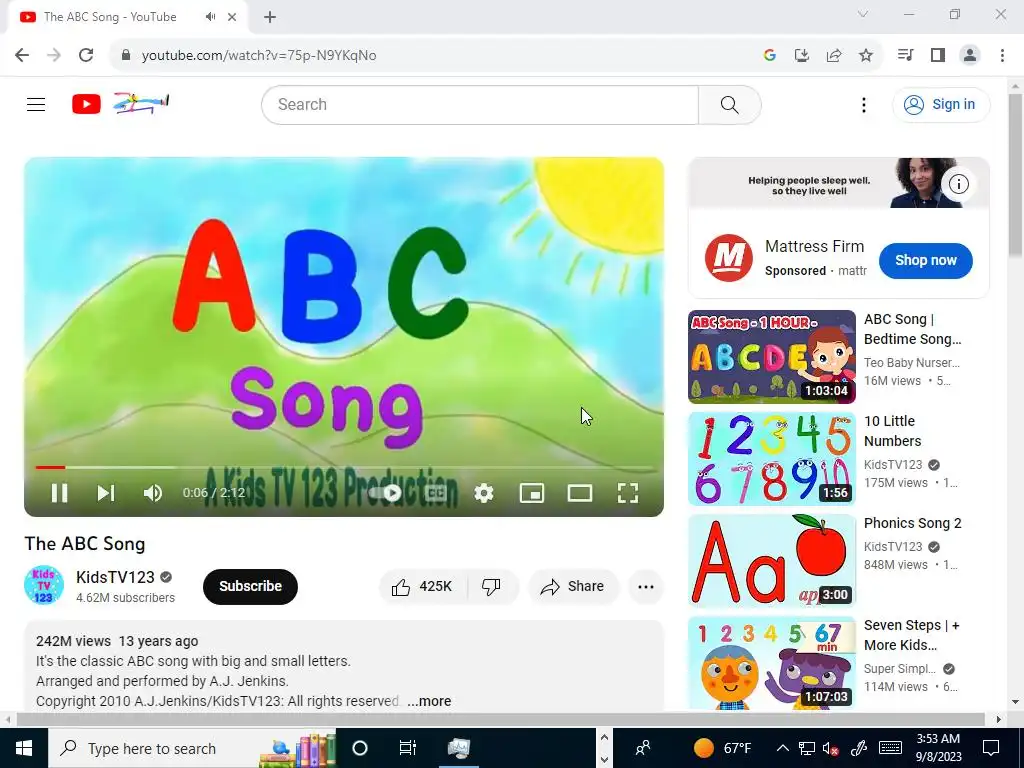
Task: Share the video
Action: click(573, 586)
